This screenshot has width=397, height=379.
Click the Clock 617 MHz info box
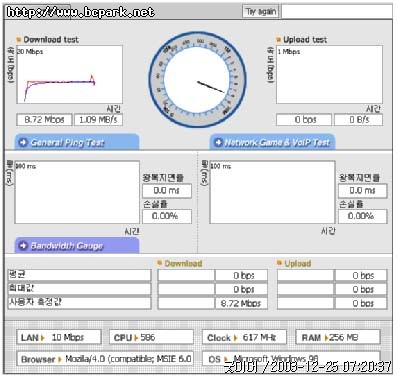coord(244,337)
